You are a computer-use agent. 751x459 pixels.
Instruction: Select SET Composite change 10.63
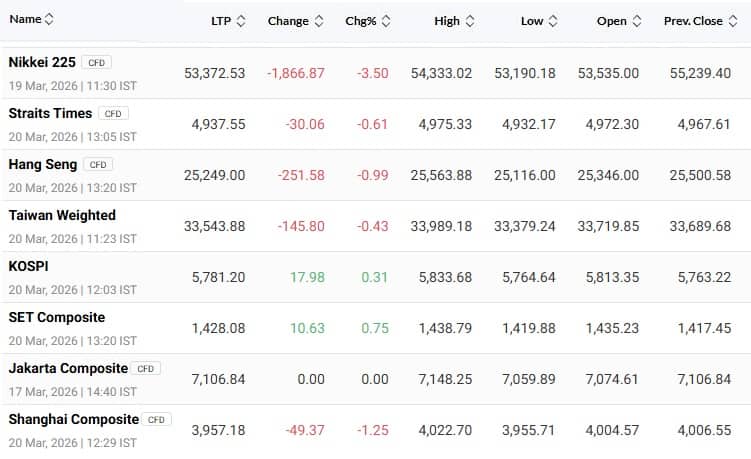tap(307, 328)
